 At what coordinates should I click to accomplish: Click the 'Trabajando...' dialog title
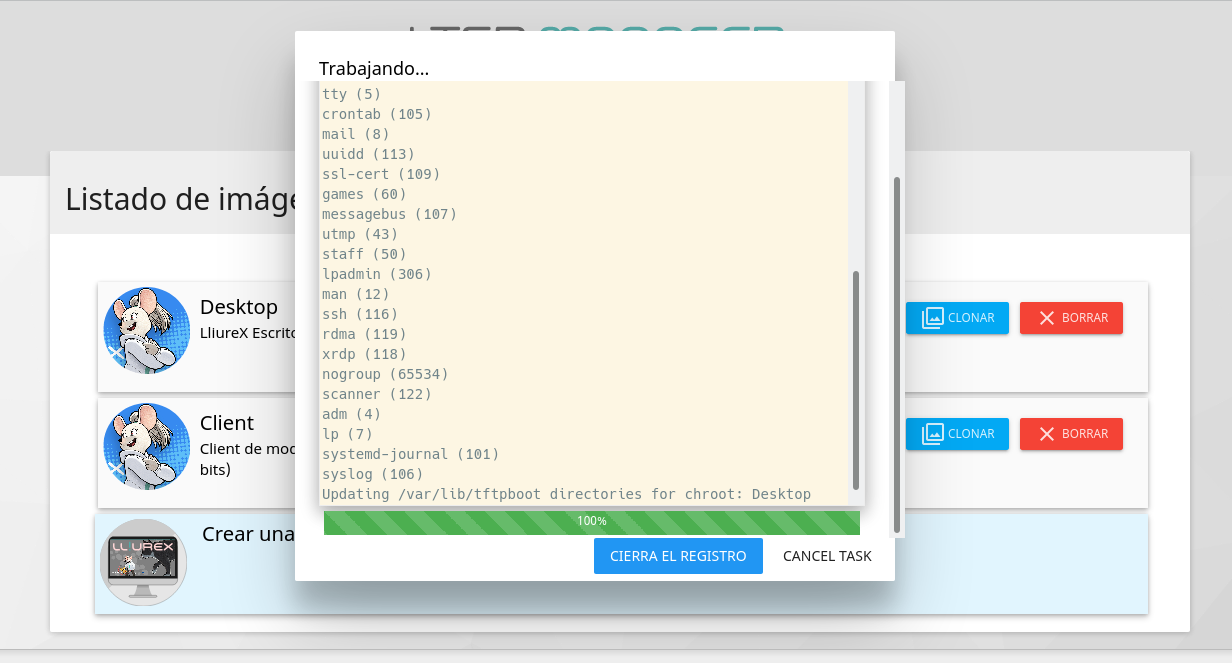click(x=374, y=68)
